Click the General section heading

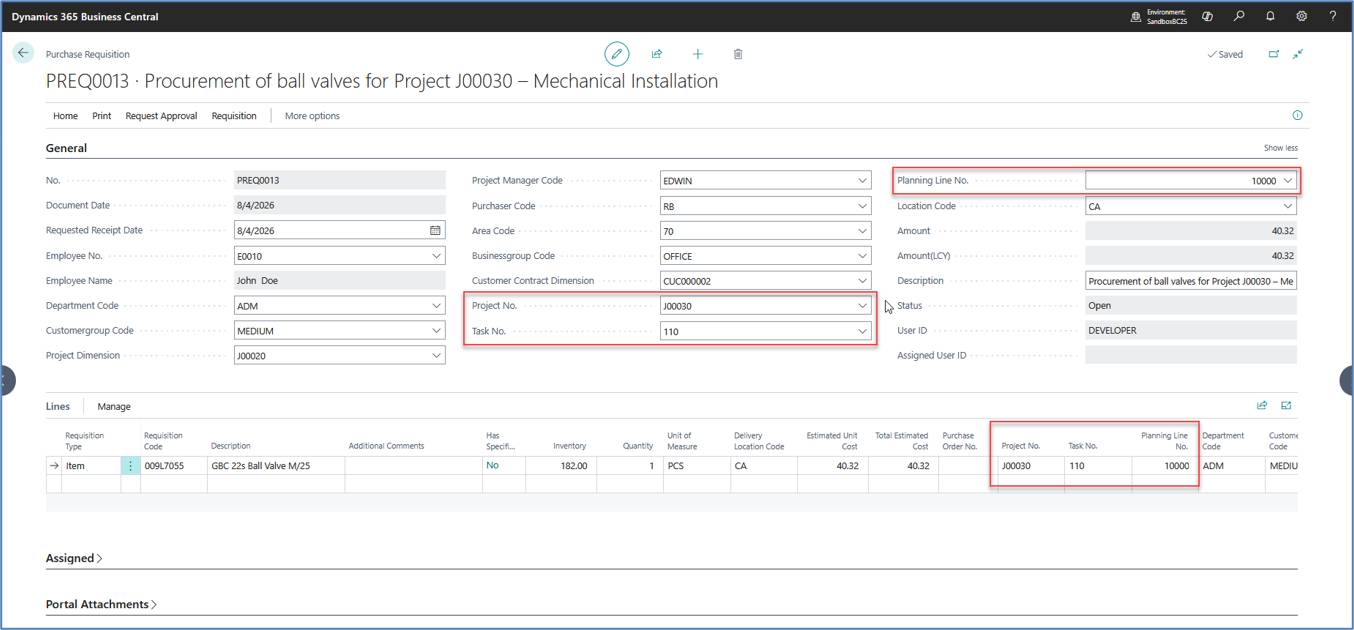[66, 148]
